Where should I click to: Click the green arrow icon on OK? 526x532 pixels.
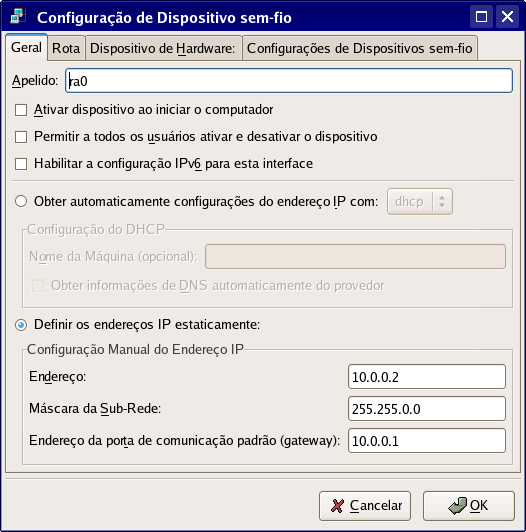tap(457, 506)
